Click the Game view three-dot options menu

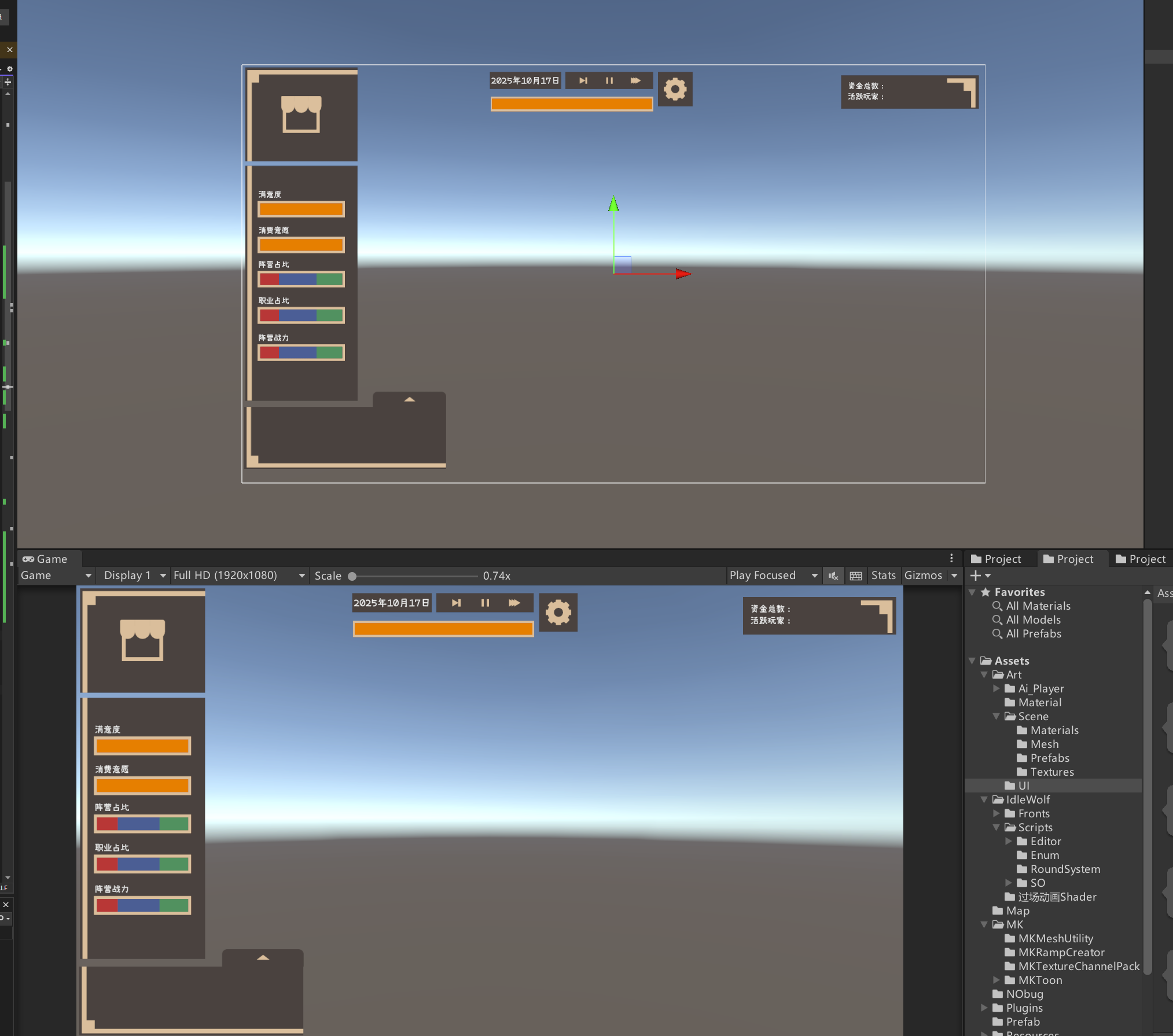click(951, 558)
